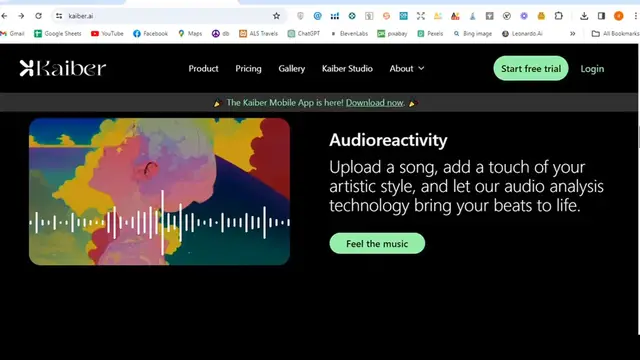
Task: Click the orange swirl extension icon
Action: pos(386,16)
